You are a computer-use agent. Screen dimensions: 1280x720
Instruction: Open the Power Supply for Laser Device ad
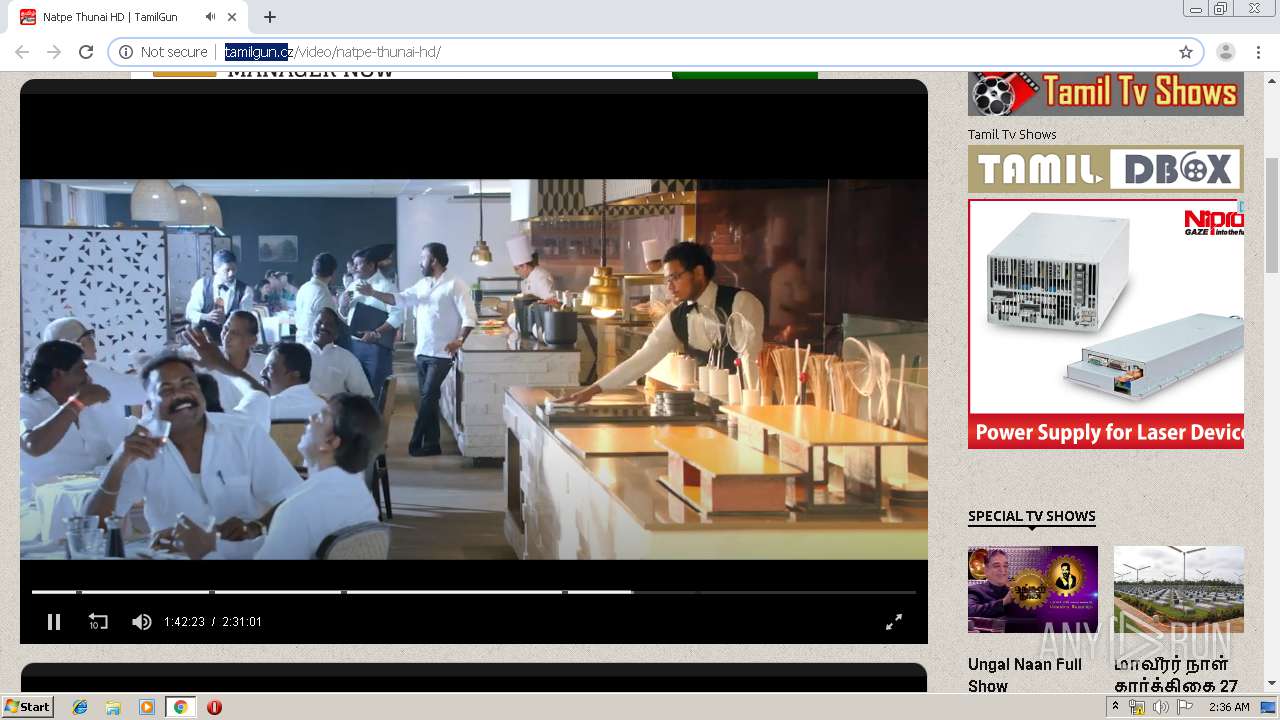[x=1106, y=324]
